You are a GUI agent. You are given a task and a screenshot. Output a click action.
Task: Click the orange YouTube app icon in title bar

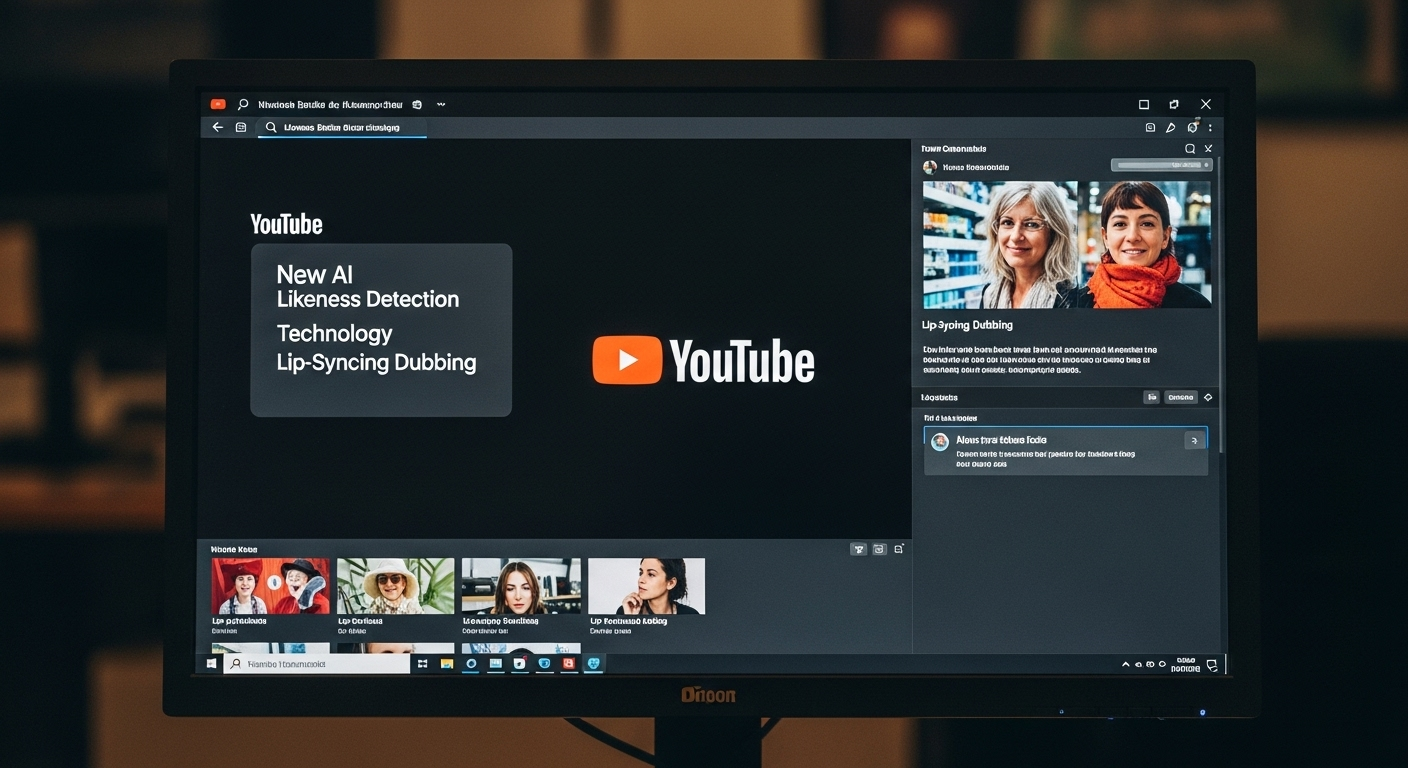(218, 104)
